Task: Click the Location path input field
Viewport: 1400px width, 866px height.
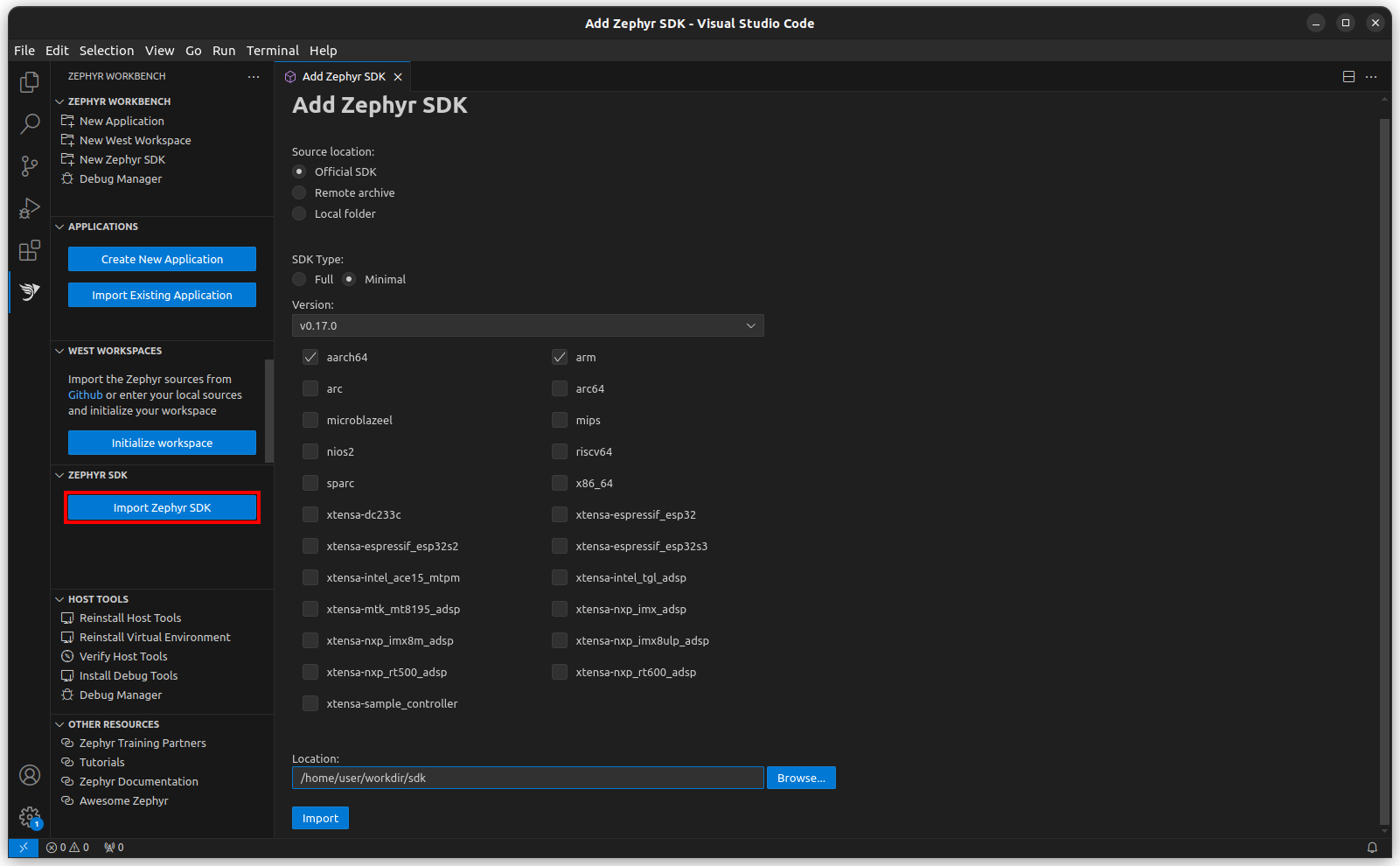Action: [526, 777]
